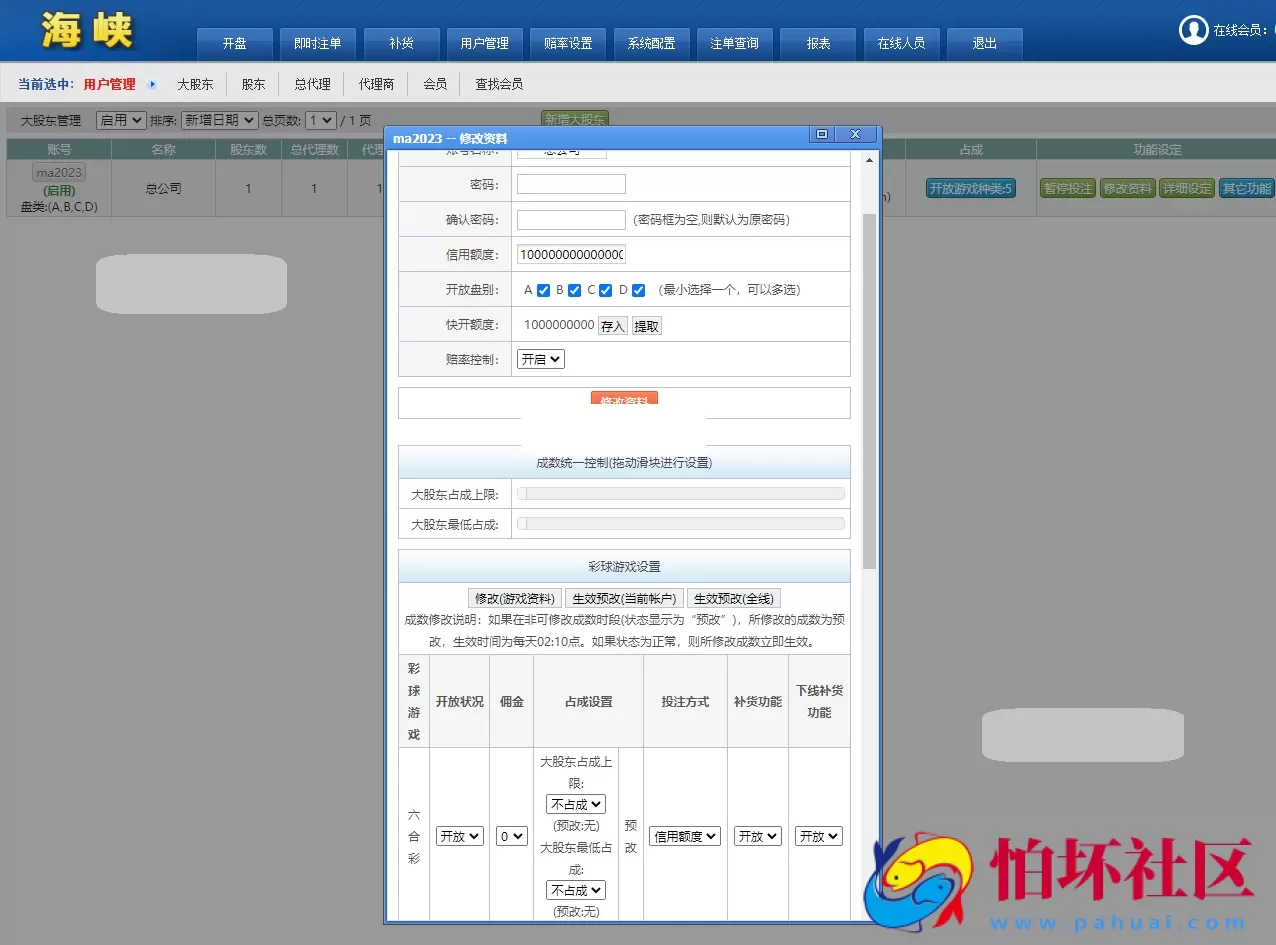Image resolution: width=1276 pixels, height=945 pixels.
Task: Click the restore icon on the ma2023 dialog
Action: click(820, 133)
